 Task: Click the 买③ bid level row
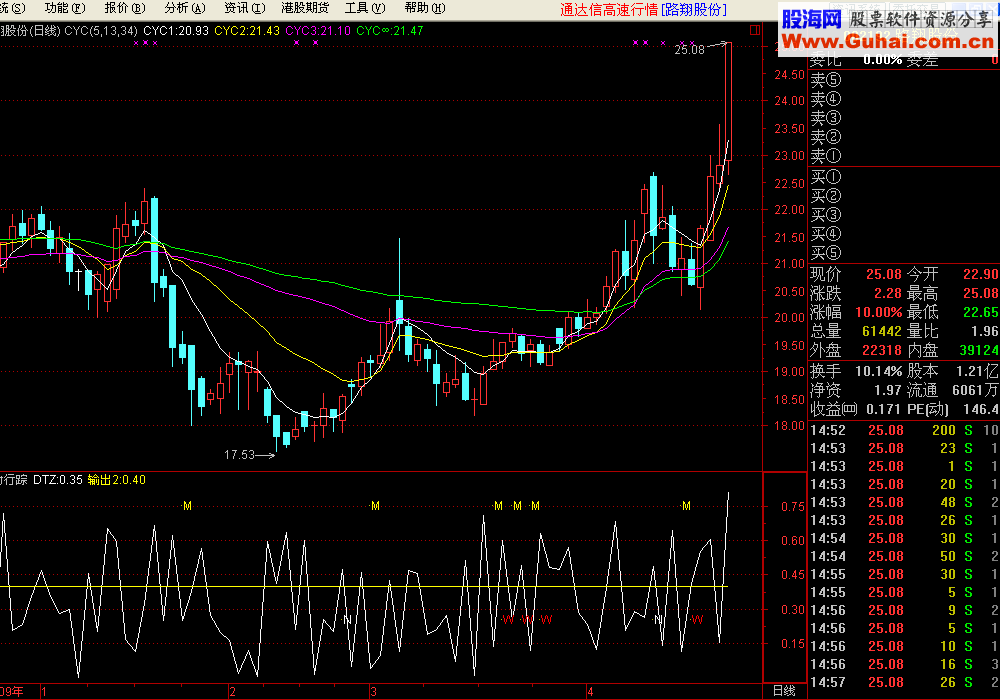point(904,215)
